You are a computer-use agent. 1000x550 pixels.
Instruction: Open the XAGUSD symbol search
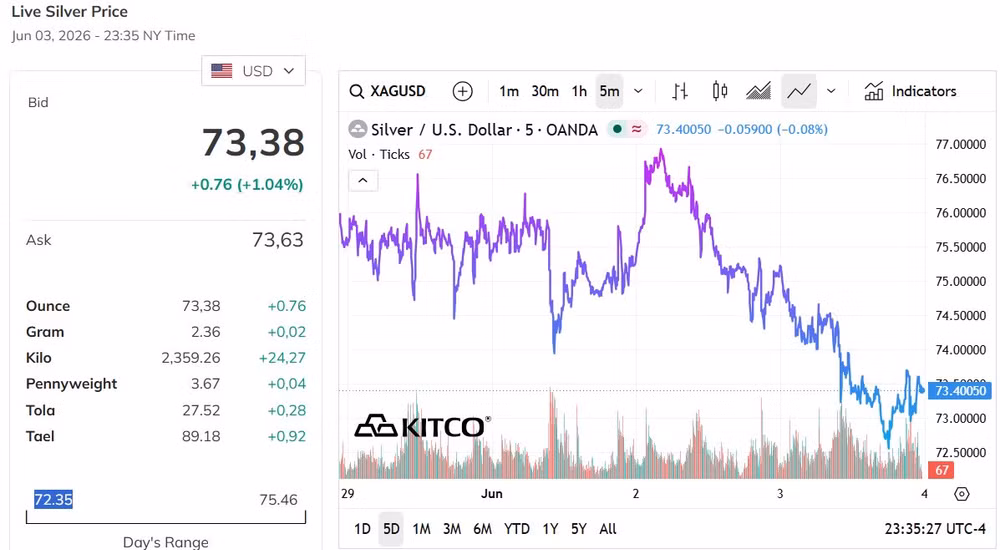(387, 91)
